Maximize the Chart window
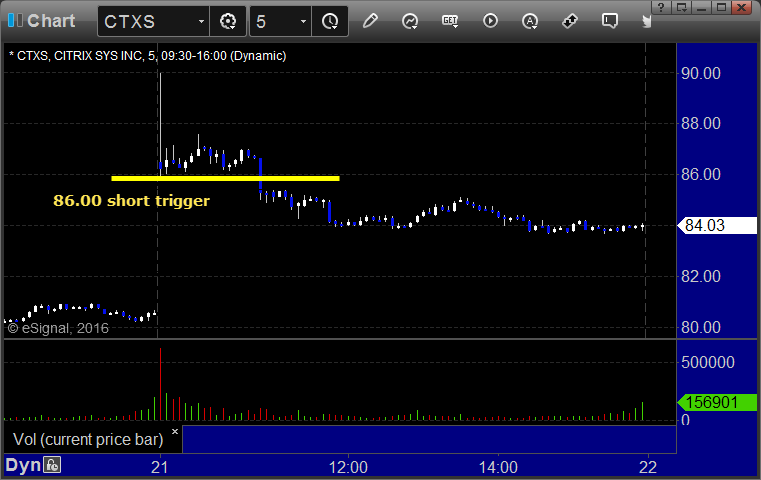The image size is (761, 480). 721,7
